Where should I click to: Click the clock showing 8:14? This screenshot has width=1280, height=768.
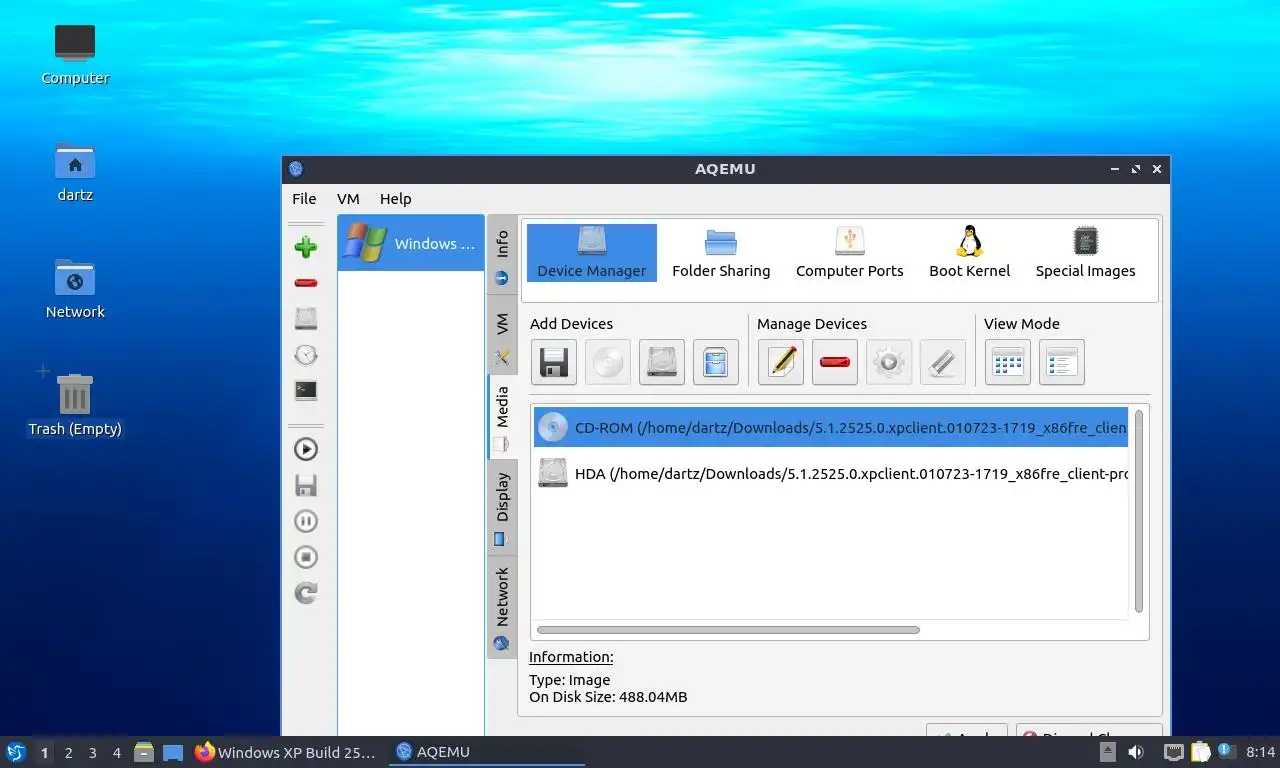click(1261, 752)
